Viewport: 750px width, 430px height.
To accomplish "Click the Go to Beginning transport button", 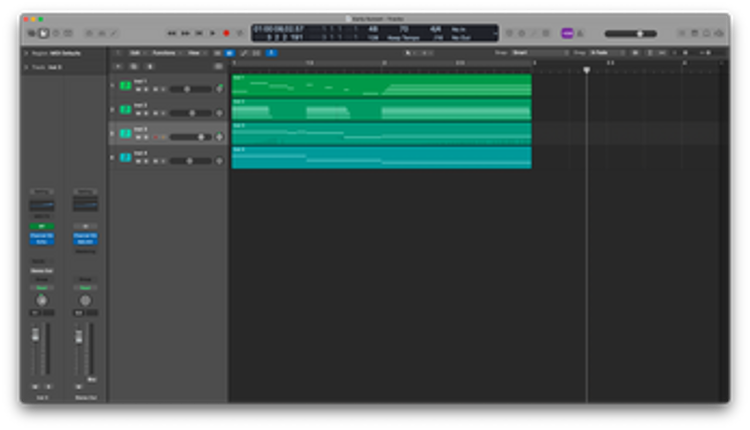I will click(199, 33).
